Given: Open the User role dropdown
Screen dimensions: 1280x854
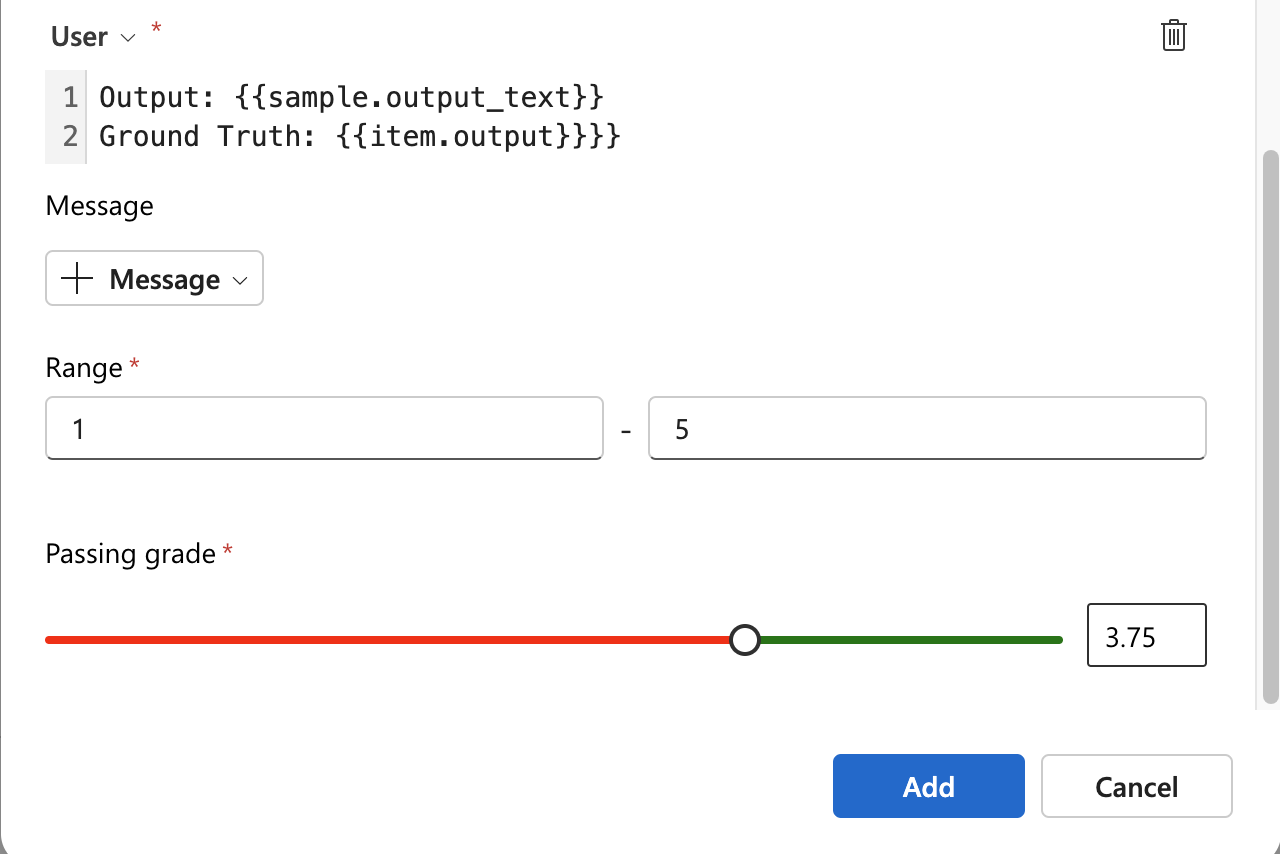Looking at the screenshot, I should point(93,37).
